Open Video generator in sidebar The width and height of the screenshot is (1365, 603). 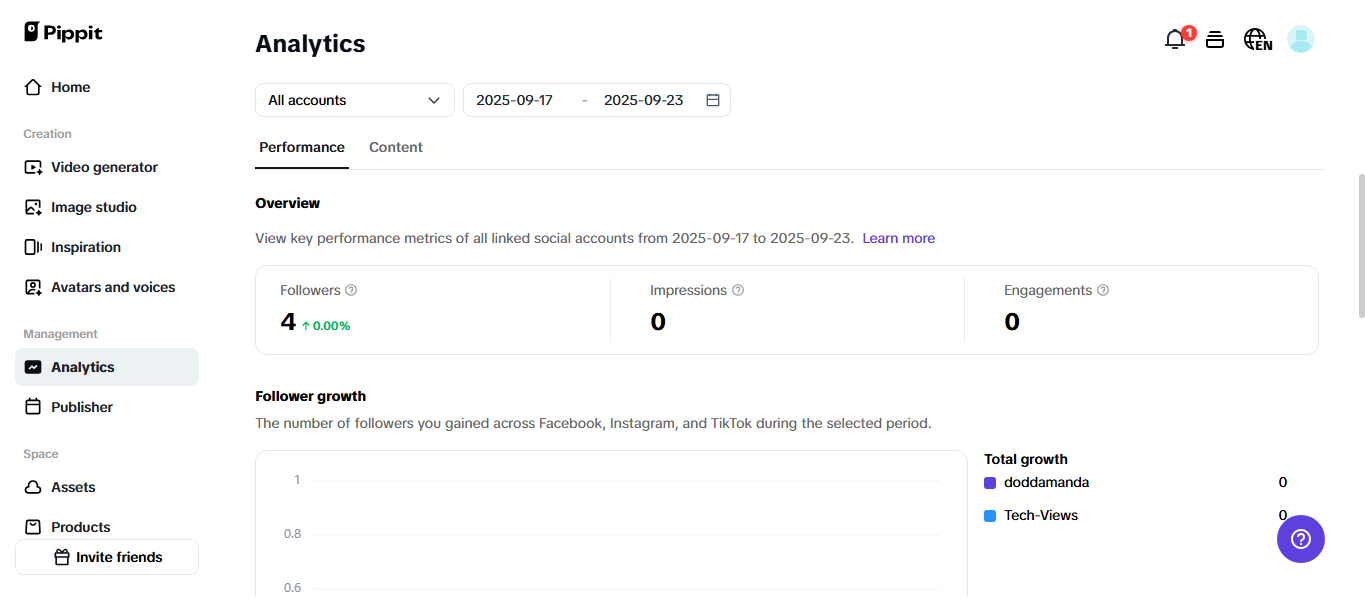point(104,167)
